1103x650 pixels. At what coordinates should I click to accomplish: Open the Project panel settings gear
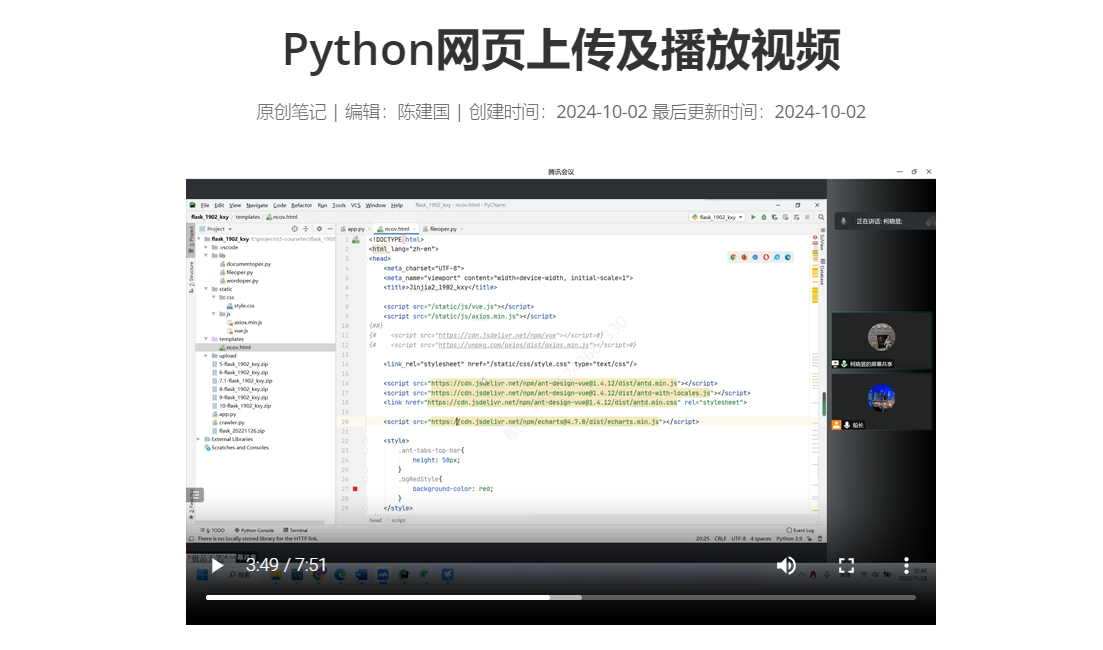point(319,229)
